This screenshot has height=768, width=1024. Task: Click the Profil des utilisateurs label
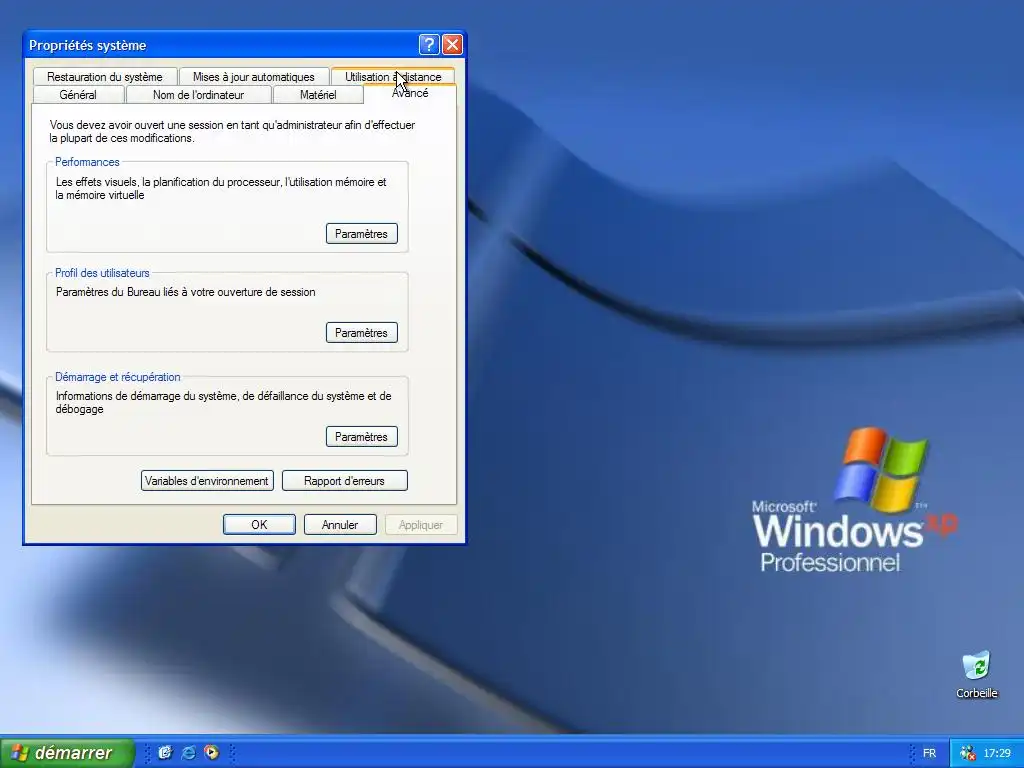[103, 273]
